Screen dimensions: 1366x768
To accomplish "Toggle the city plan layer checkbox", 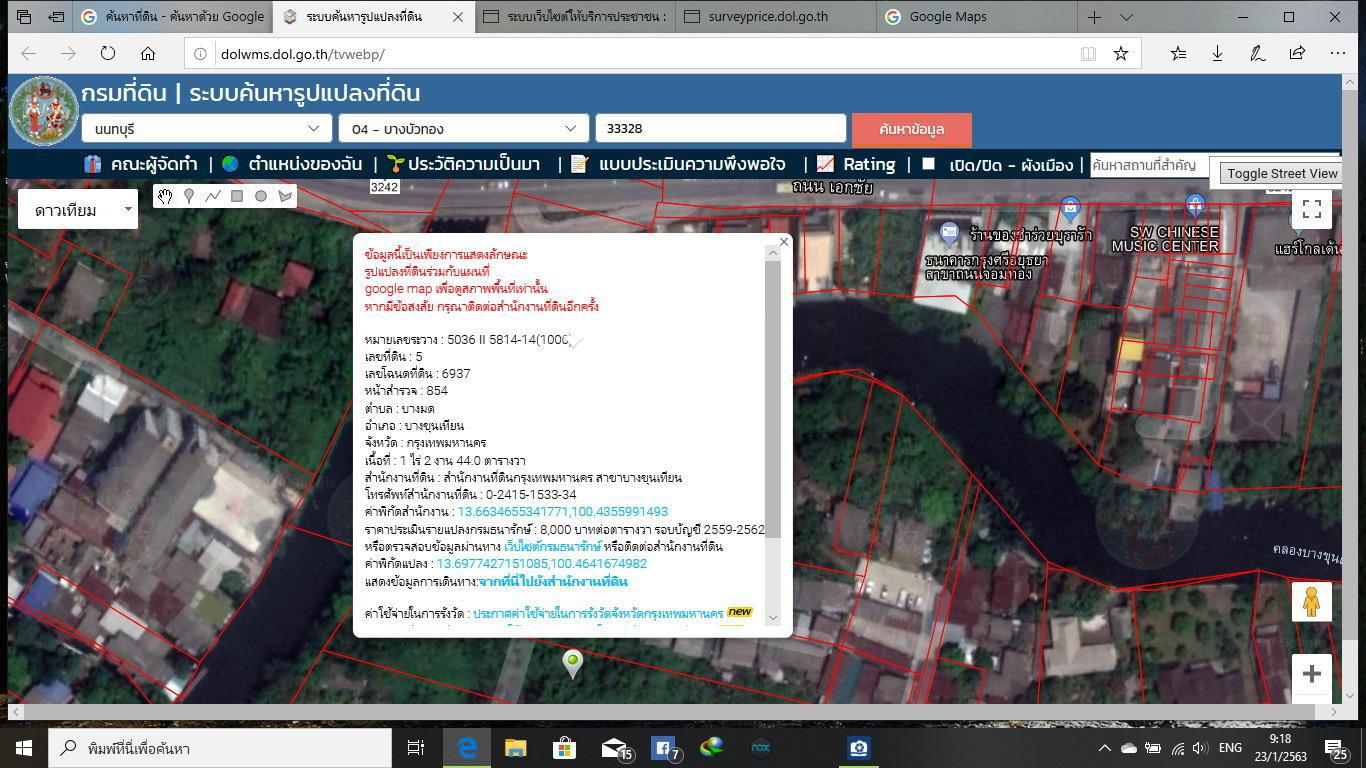I will pos(929,164).
